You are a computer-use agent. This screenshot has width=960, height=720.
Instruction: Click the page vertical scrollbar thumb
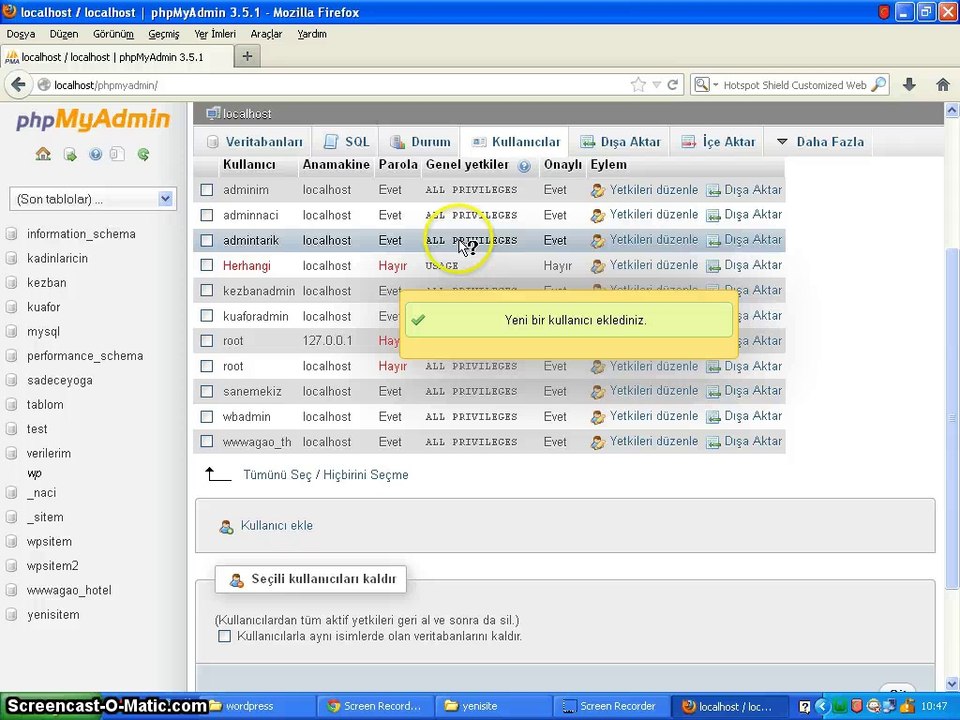point(951,418)
